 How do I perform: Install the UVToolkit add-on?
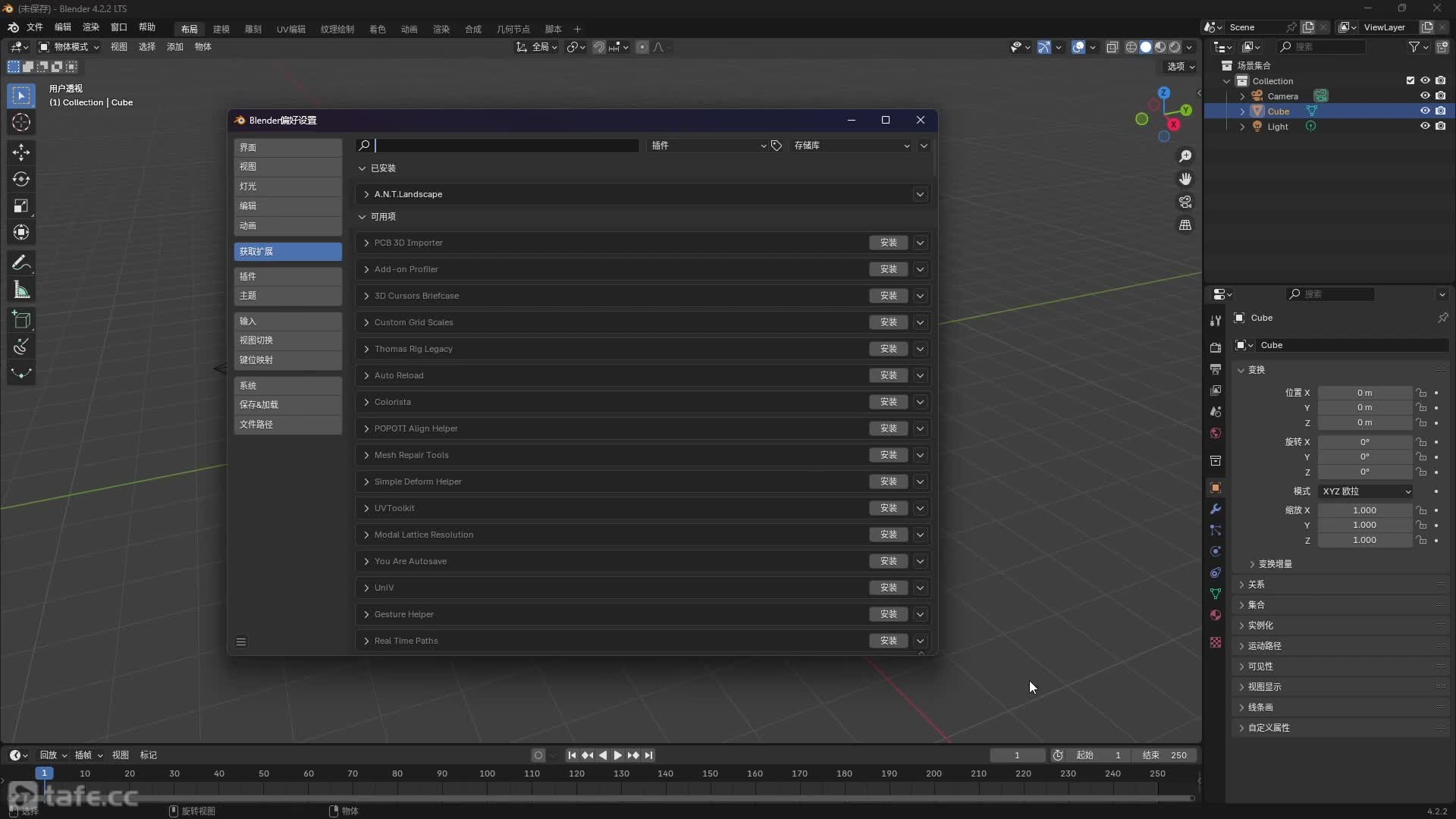pyautogui.click(x=888, y=508)
